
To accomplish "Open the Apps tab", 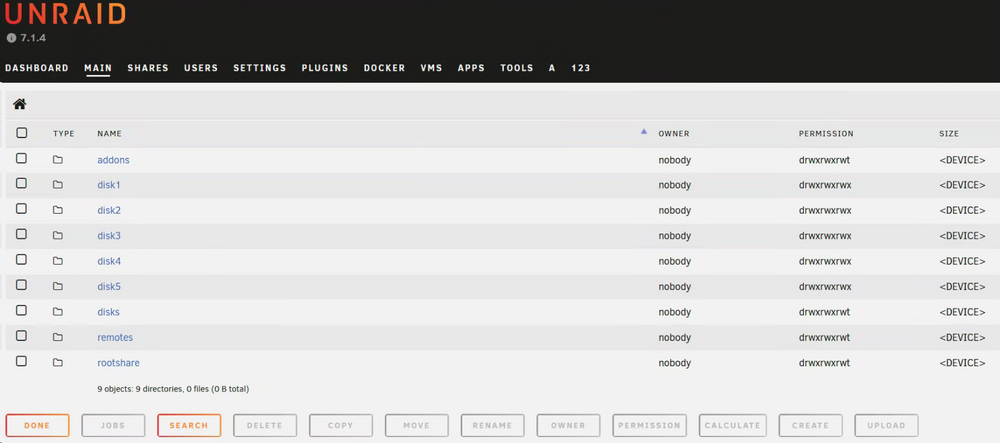I will click(x=471, y=68).
